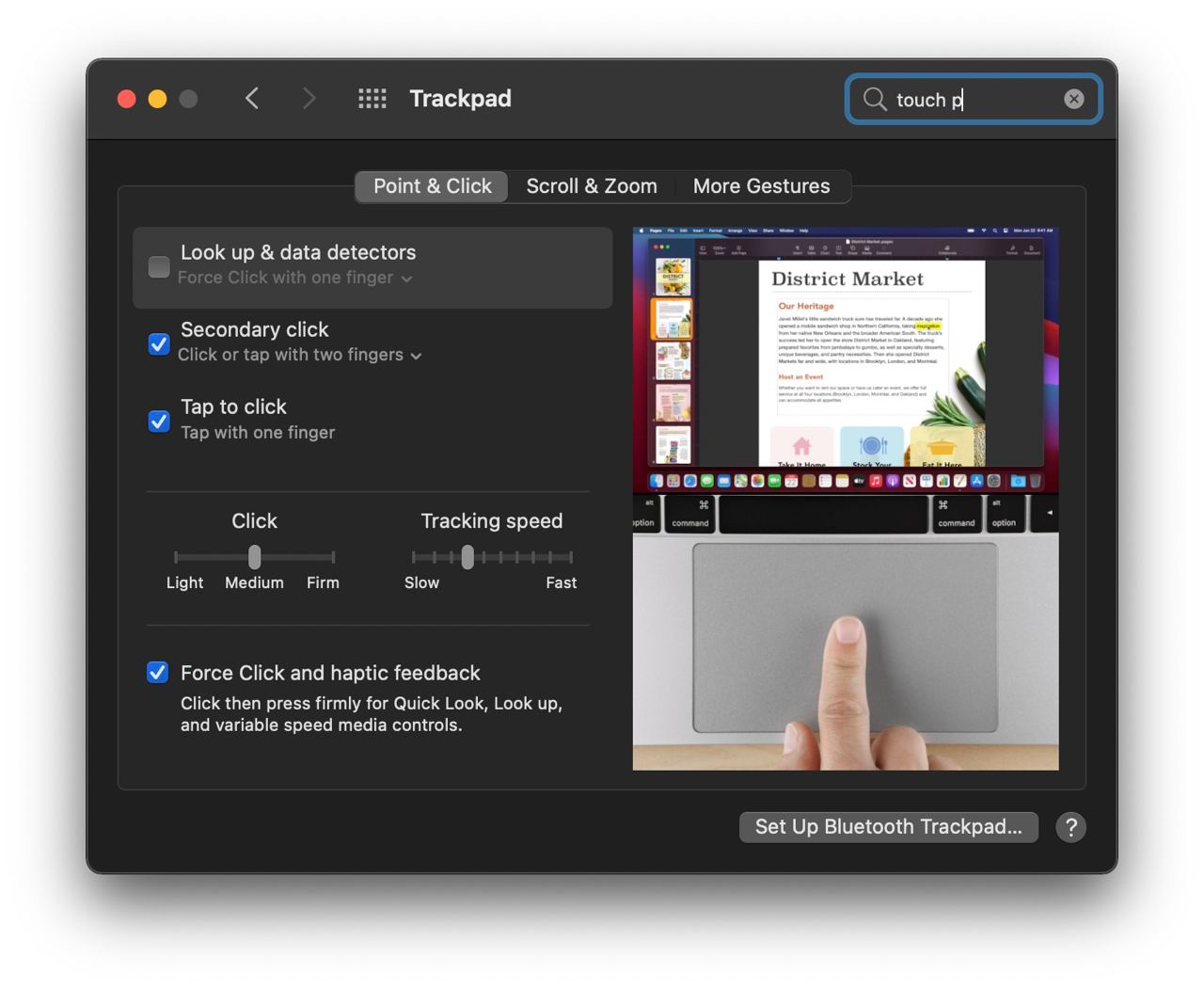Switch to the Scroll & Zoom tab
Screen dimensions: 1204x988
(592, 186)
